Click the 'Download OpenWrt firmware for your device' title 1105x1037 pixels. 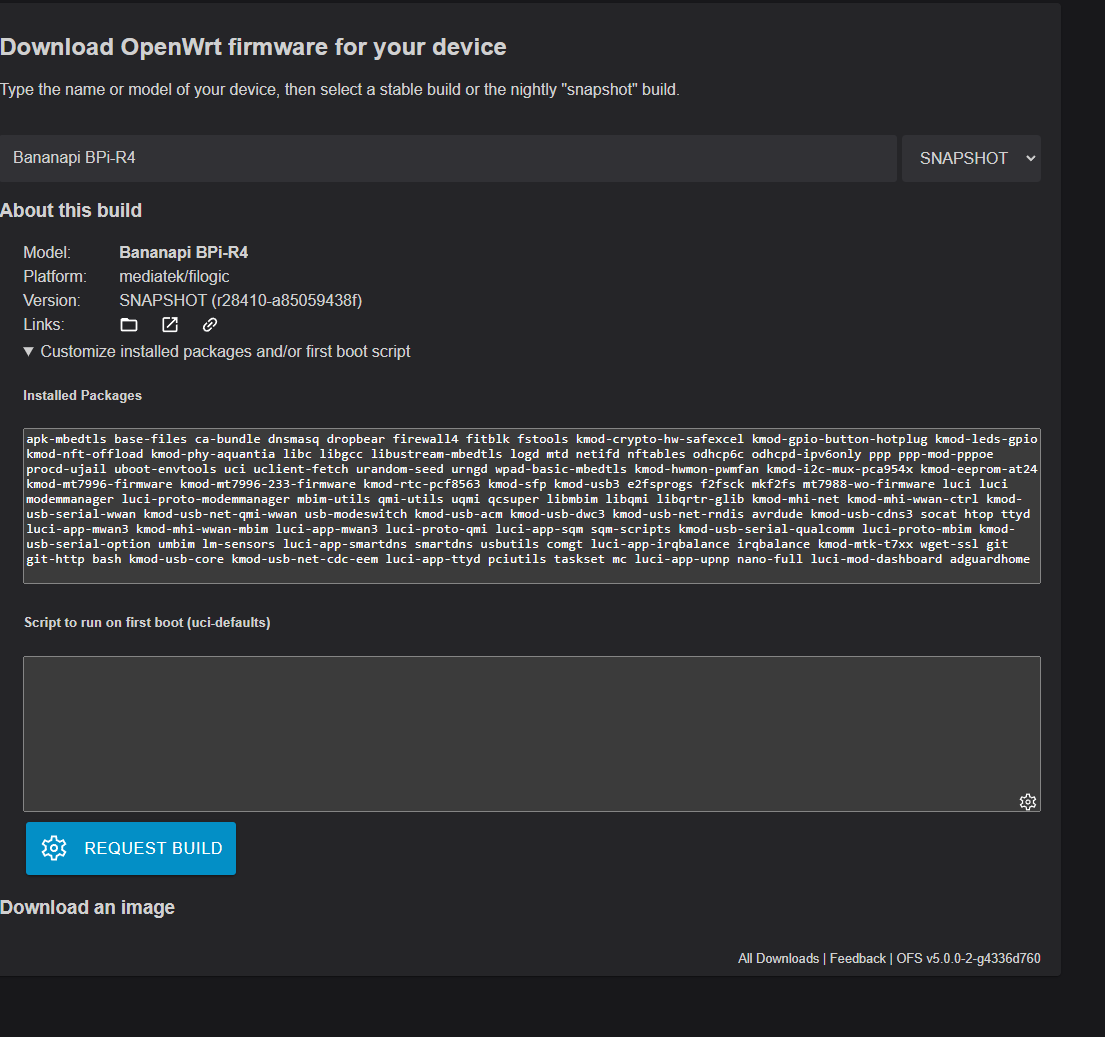pyautogui.click(x=253, y=46)
